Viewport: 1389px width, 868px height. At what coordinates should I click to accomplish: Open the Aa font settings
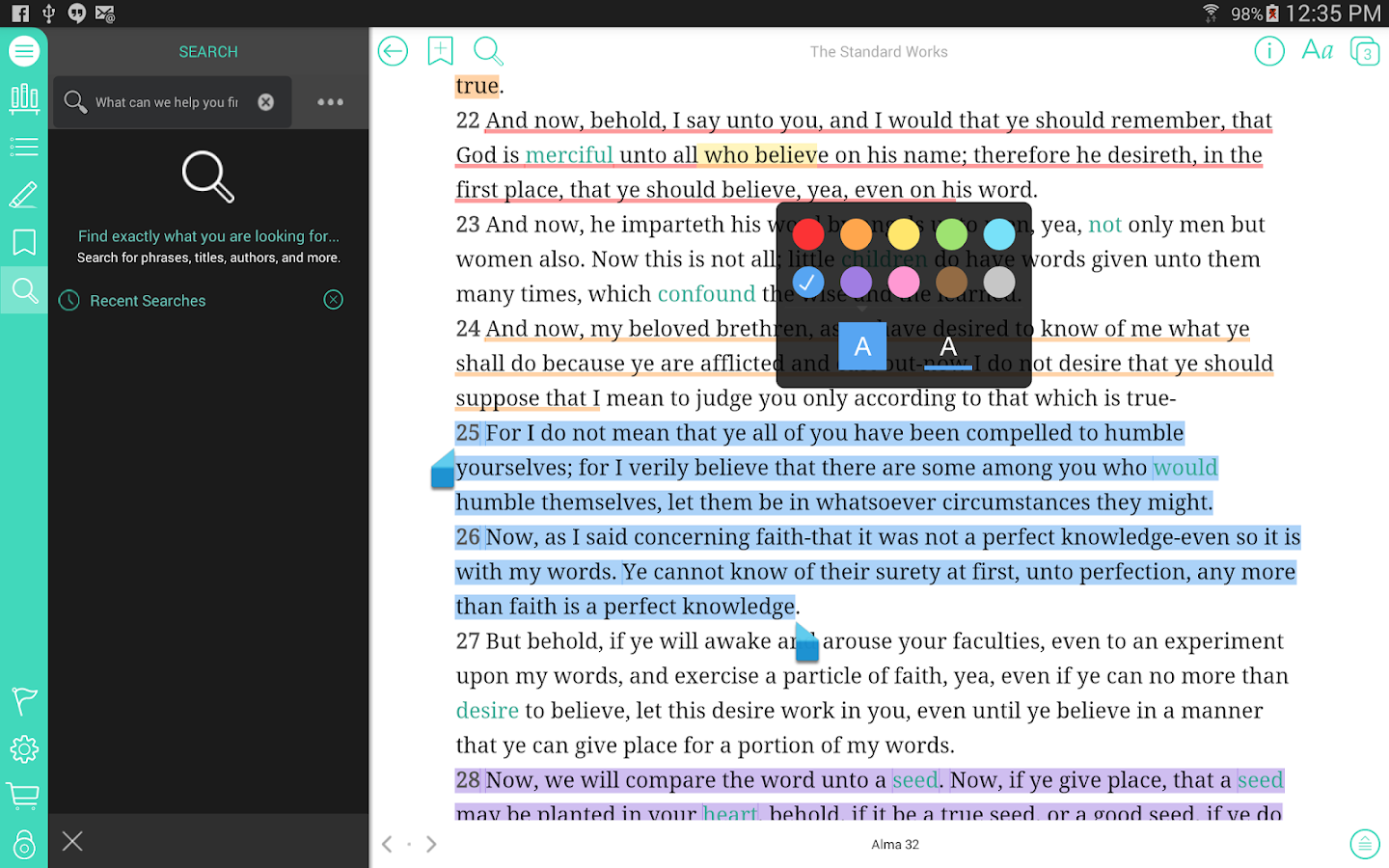[1317, 51]
